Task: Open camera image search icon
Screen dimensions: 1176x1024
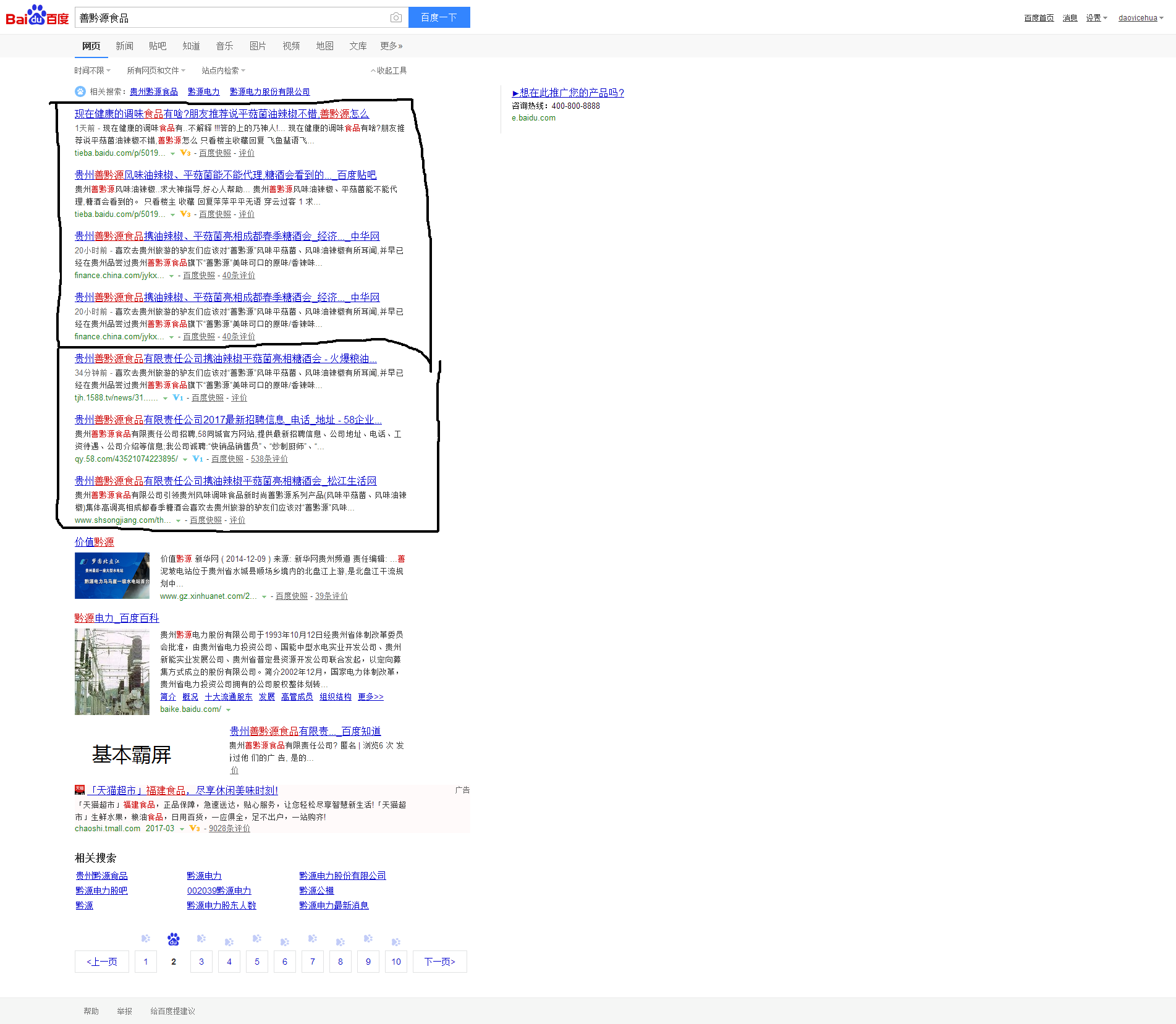Action: [396, 18]
